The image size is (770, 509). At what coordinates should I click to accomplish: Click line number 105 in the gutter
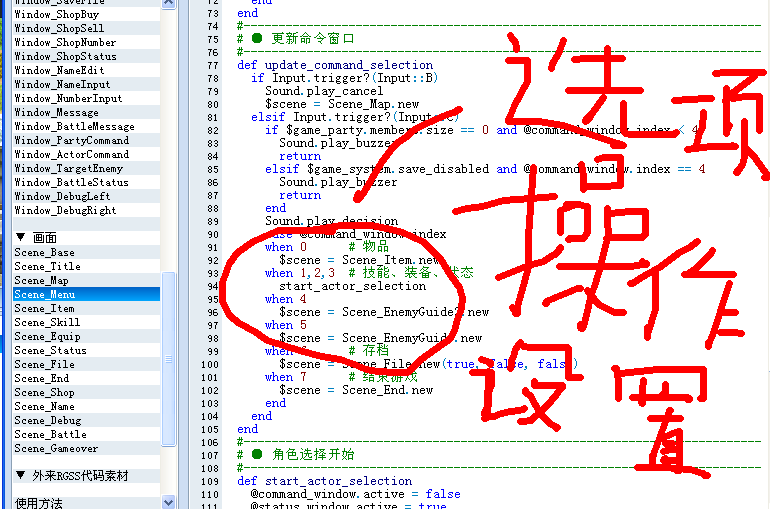pyautogui.click(x=209, y=429)
